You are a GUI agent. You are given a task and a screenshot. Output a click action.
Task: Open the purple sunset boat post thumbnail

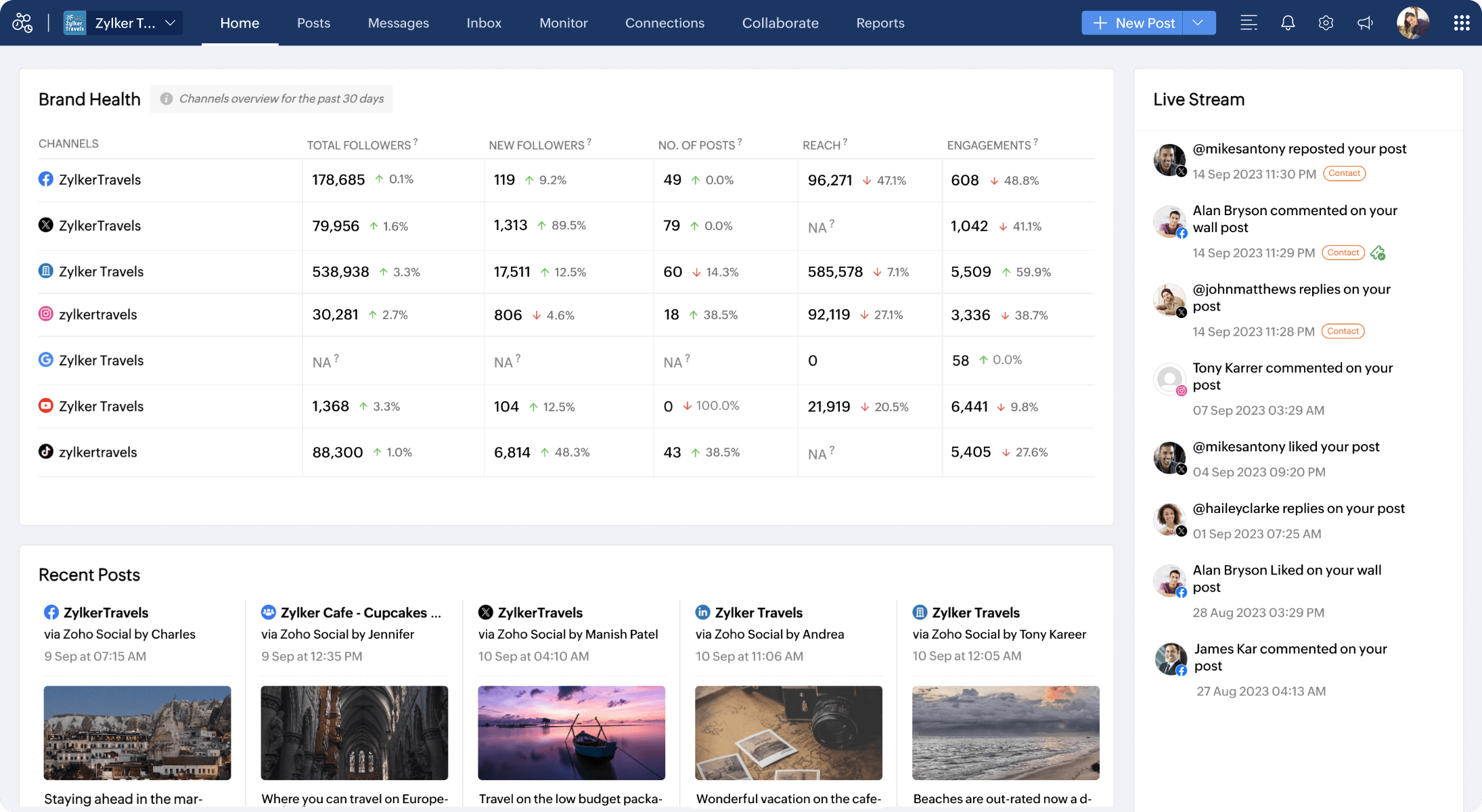coord(571,733)
